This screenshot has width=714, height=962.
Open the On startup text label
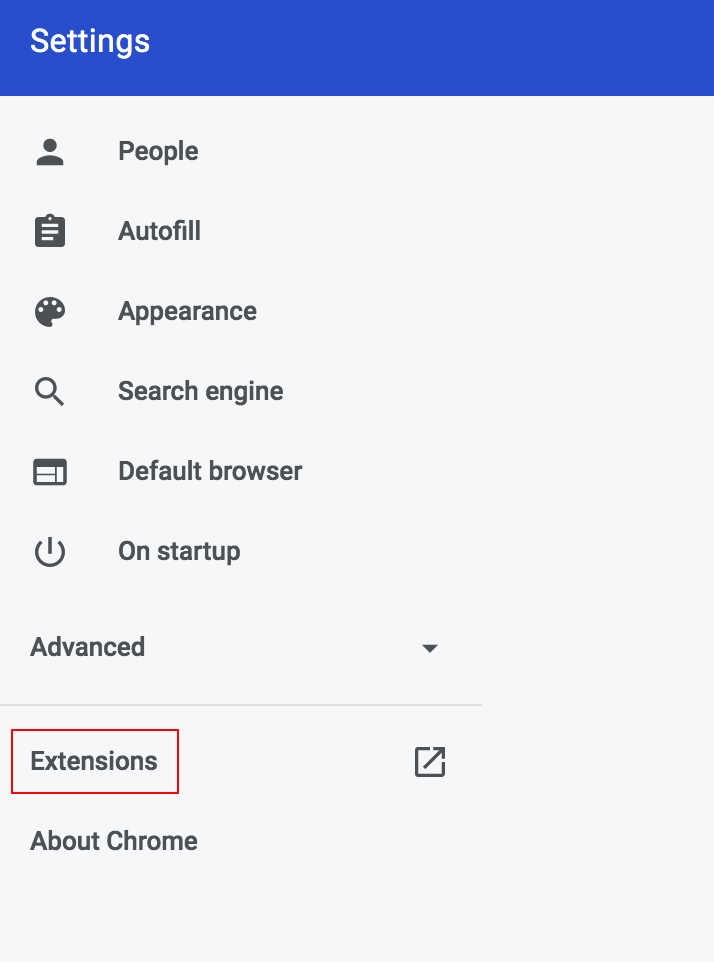(179, 551)
